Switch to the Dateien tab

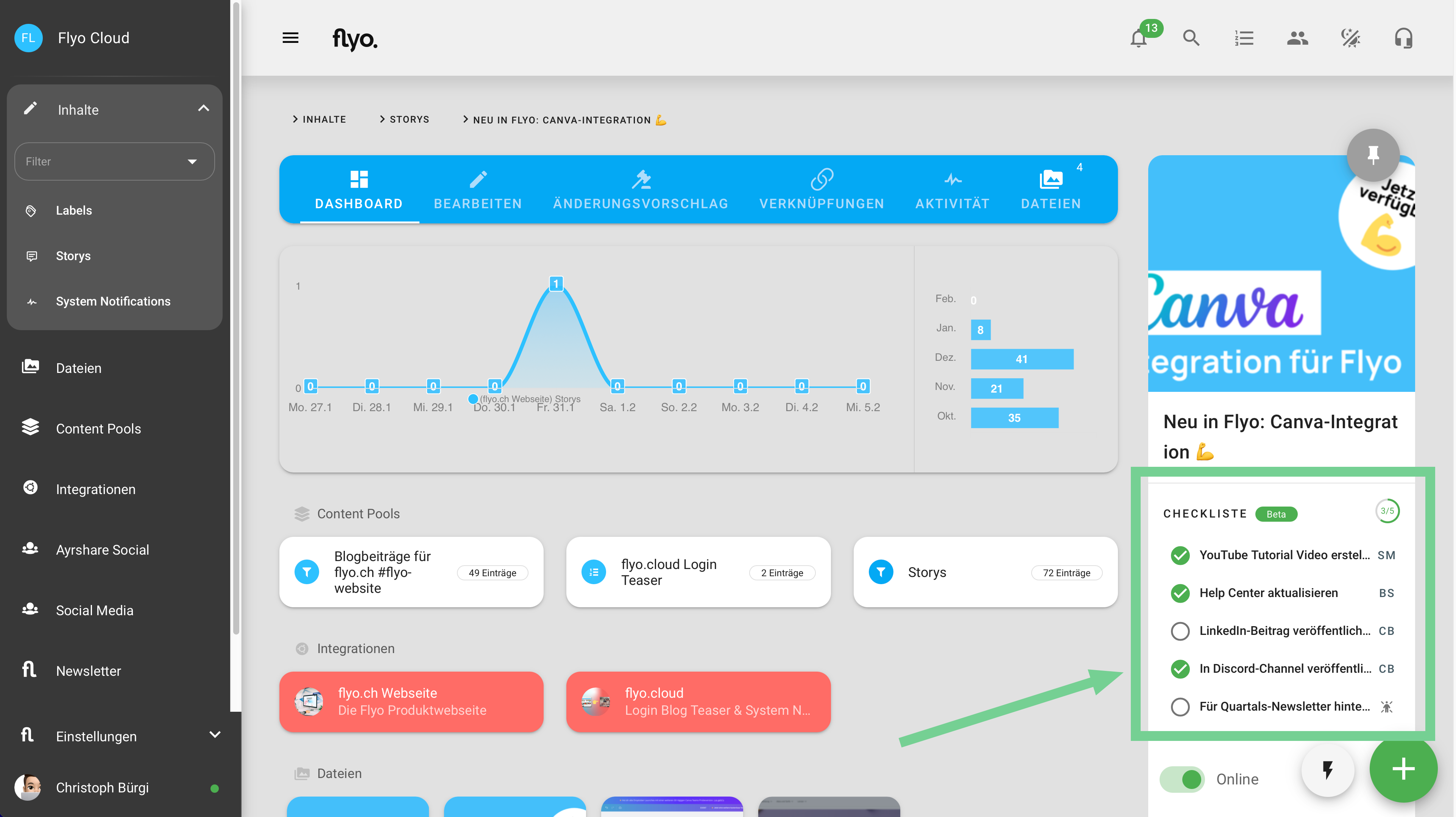[1051, 190]
